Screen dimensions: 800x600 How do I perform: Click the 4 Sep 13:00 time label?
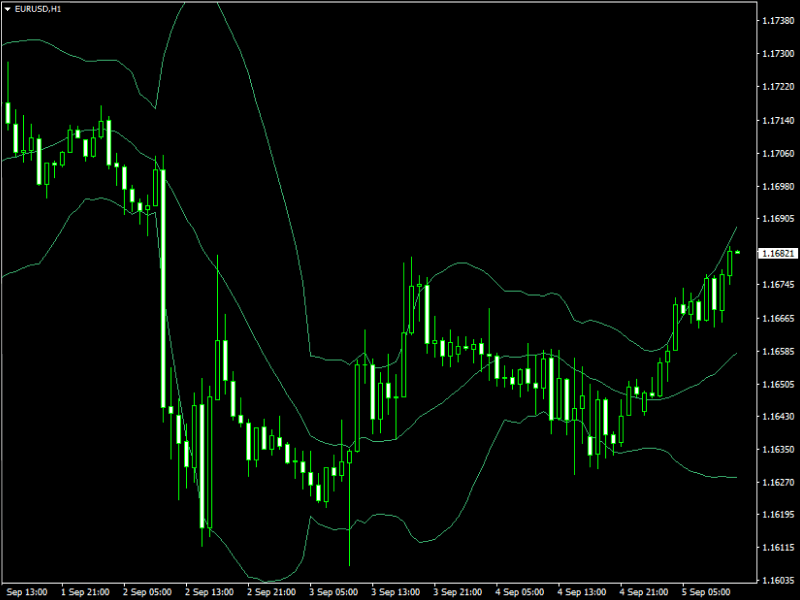pyautogui.click(x=582, y=592)
